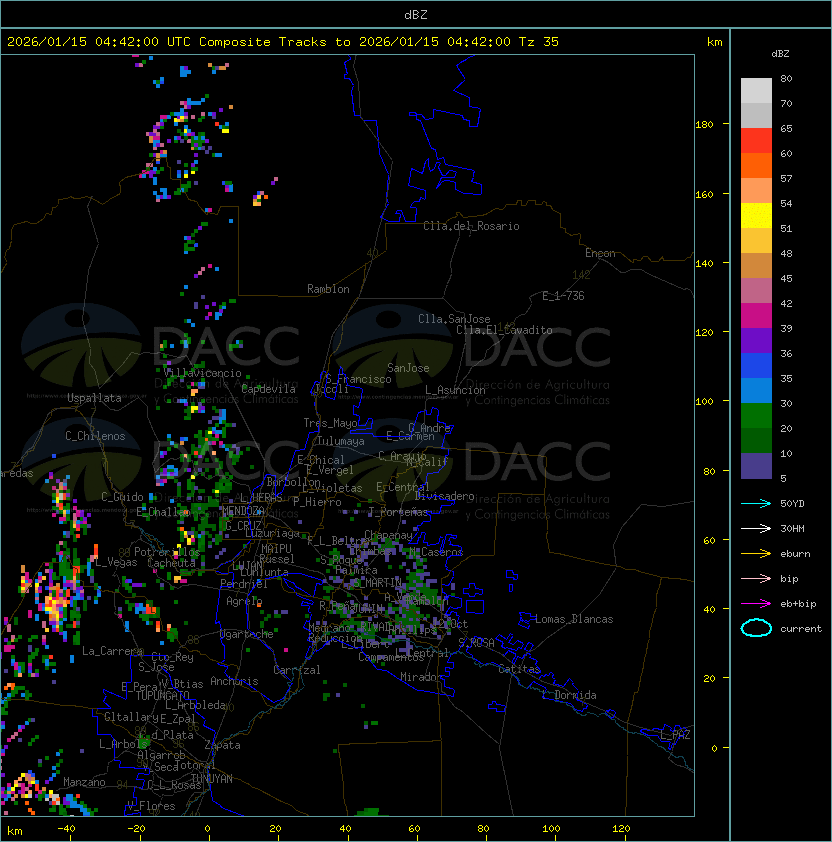Click the '180' tick on vertical km axis
Image resolution: width=832 pixels, height=842 pixels.
pos(704,125)
